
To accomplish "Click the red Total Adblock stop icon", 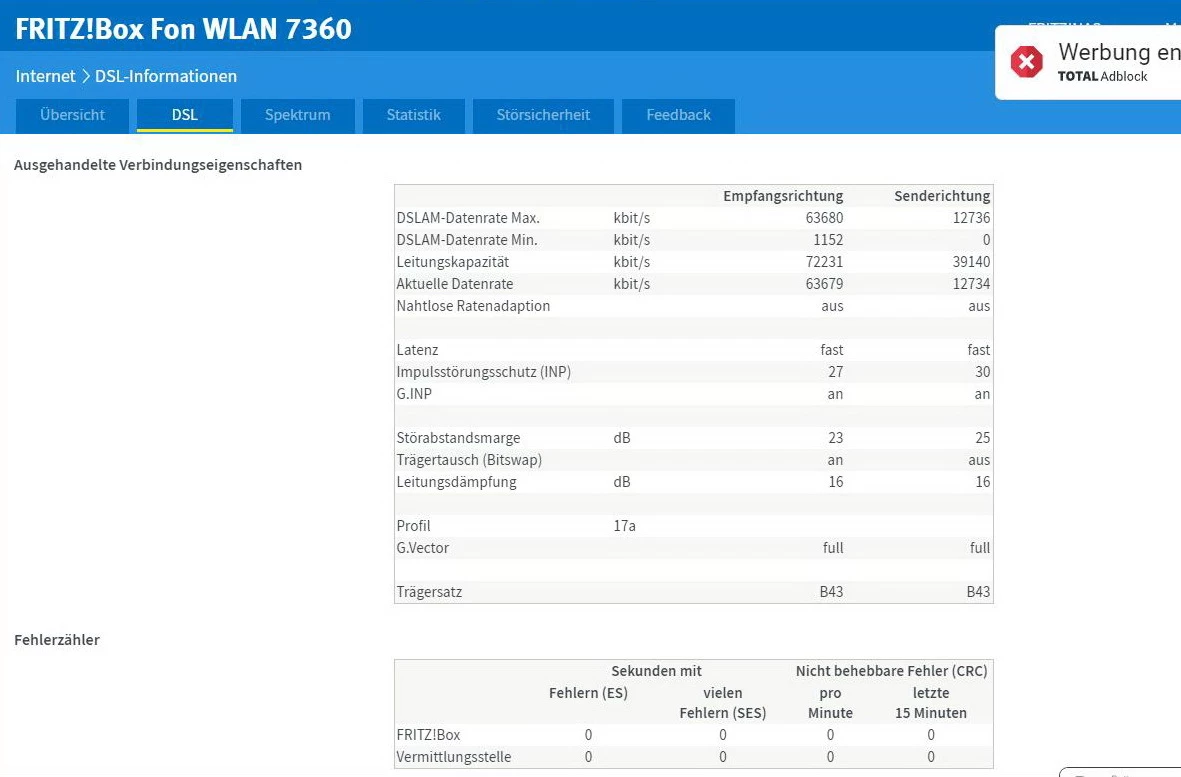I will (x=1026, y=61).
